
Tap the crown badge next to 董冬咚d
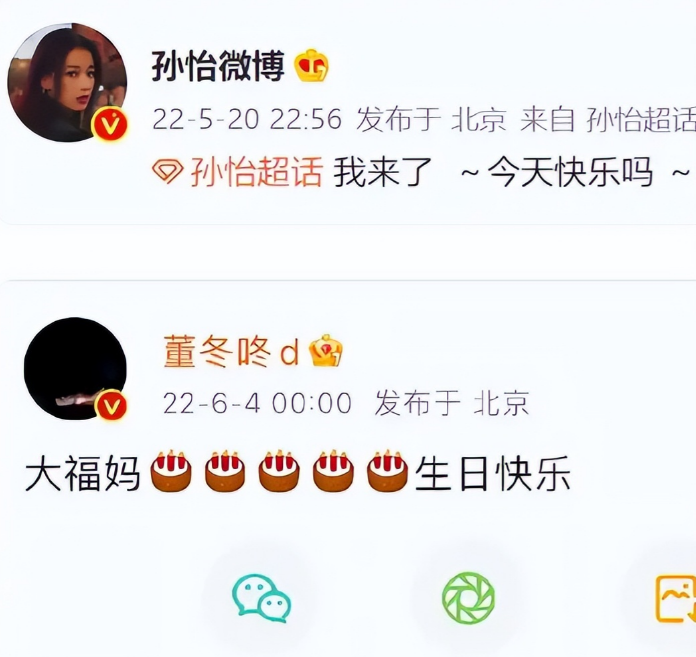tap(326, 350)
